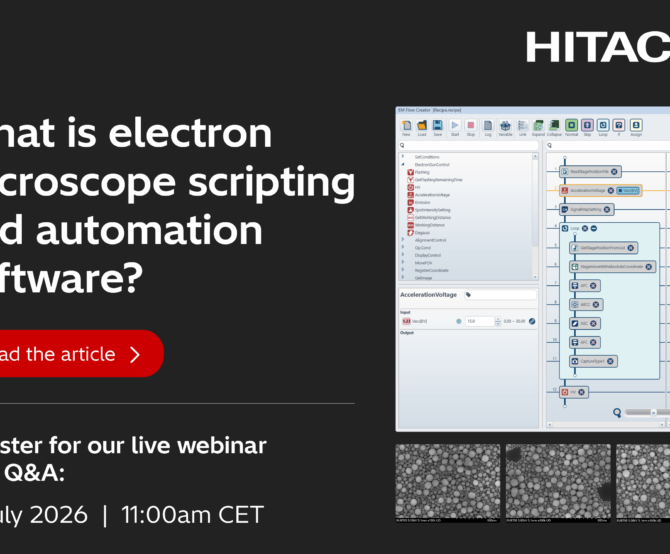Click the tag field beside AccelerationVoltage

point(500,295)
